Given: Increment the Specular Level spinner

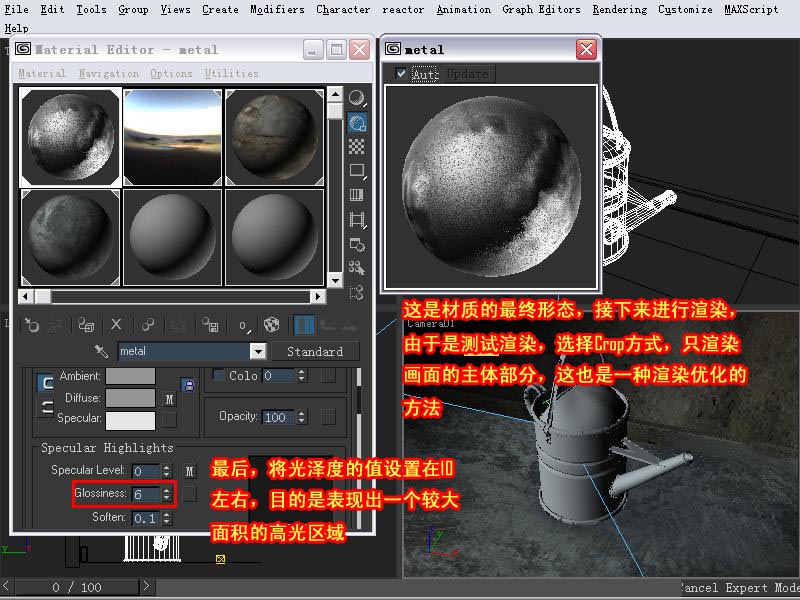Looking at the screenshot, I should click(167, 467).
